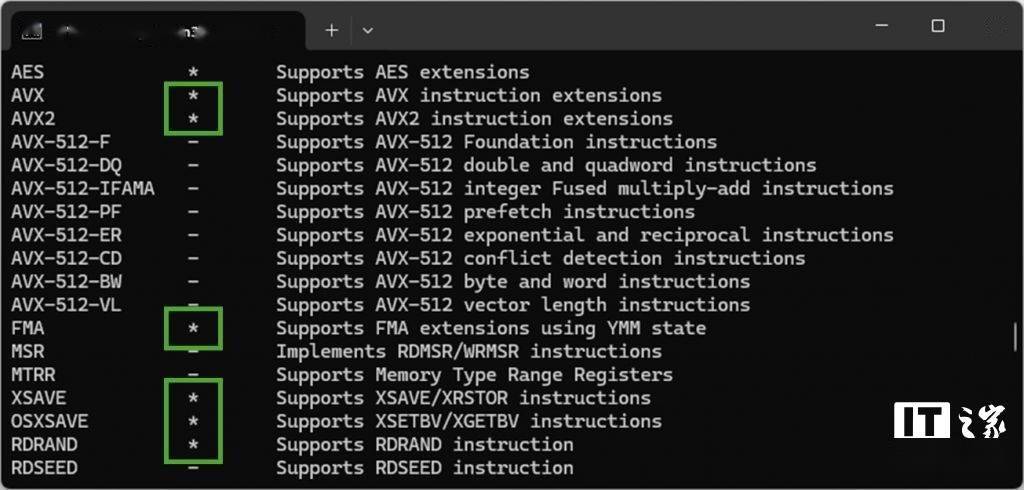Close the terminal window
Viewport: 1024px width, 490px height.
pyautogui.click(x=995, y=26)
